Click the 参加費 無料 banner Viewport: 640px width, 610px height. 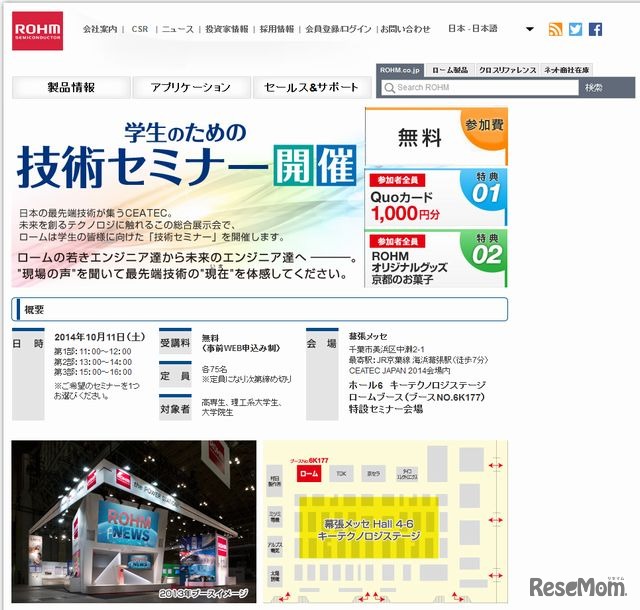point(436,137)
